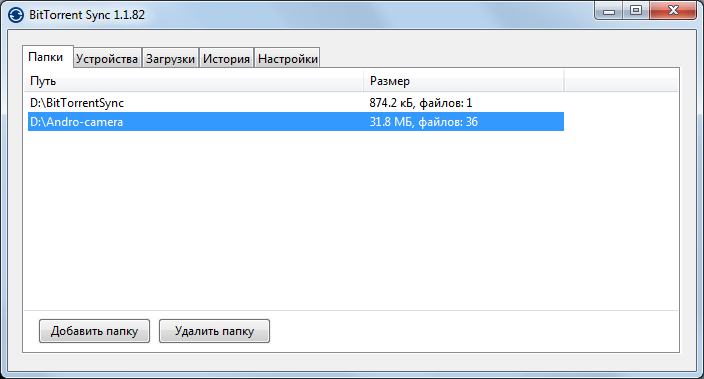
Task: Select the D:\Andro-camera folder row
Action: [x=296, y=122]
